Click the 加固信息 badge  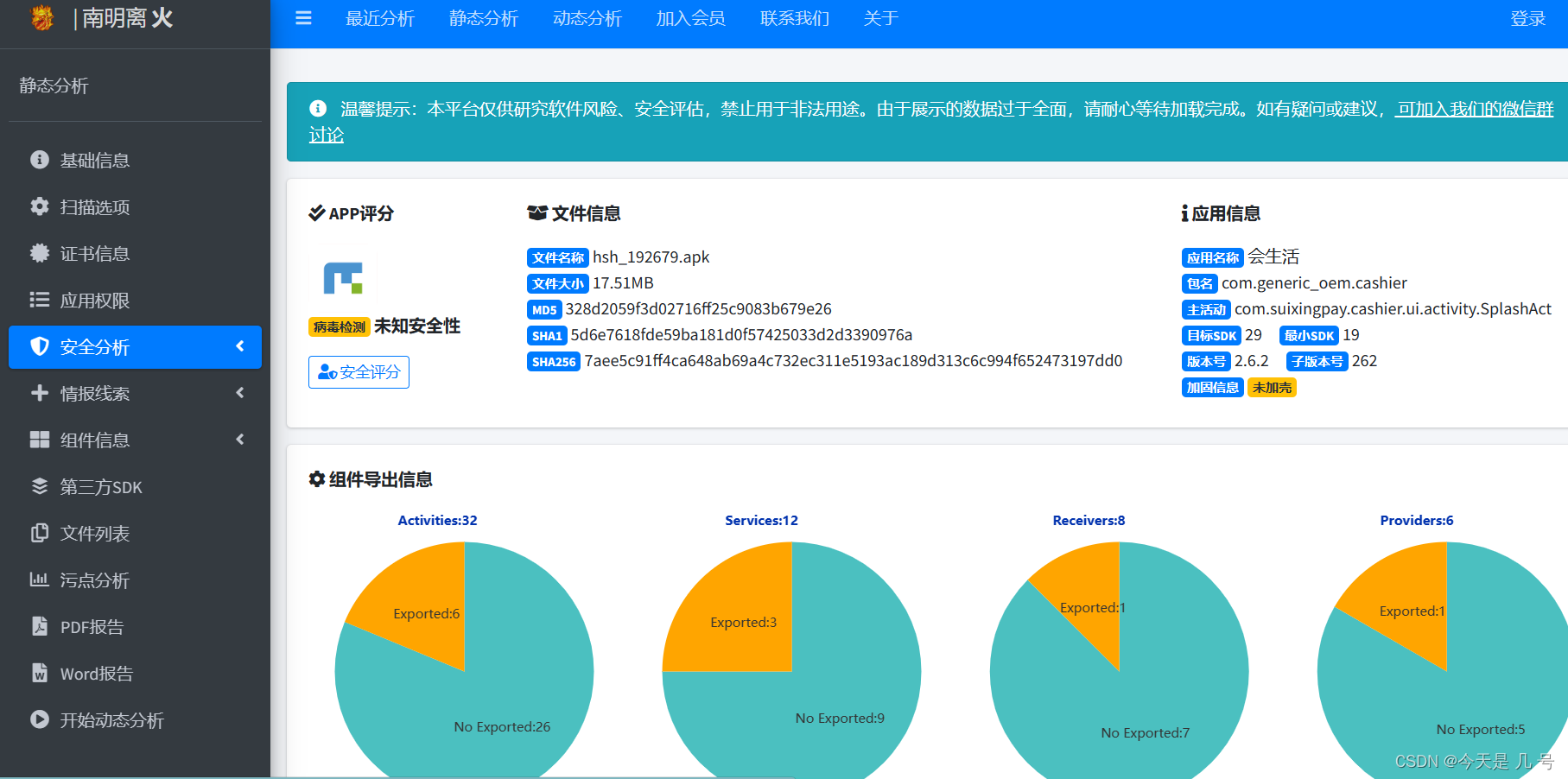coord(1213,388)
